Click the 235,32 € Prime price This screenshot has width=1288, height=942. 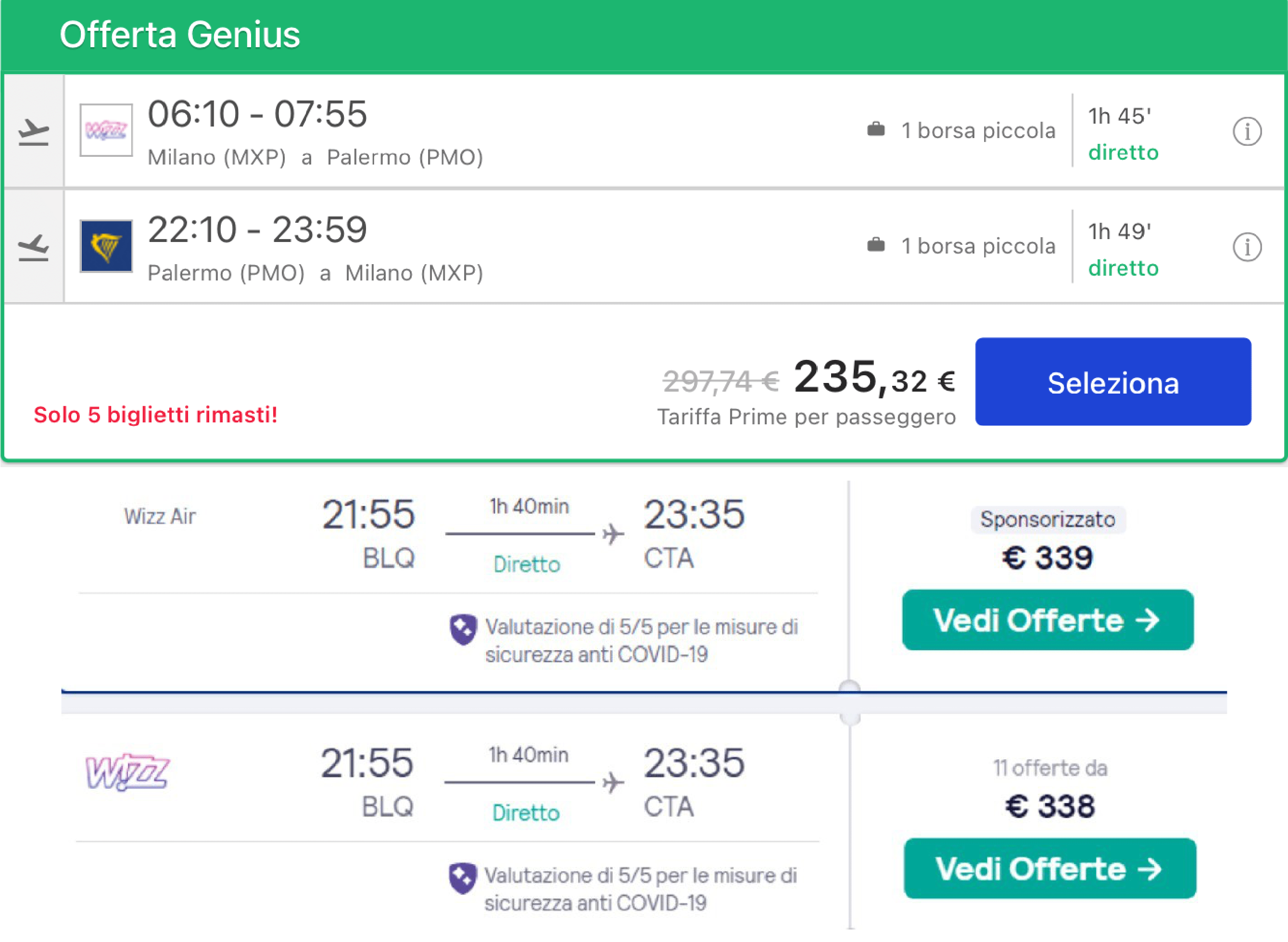(874, 378)
